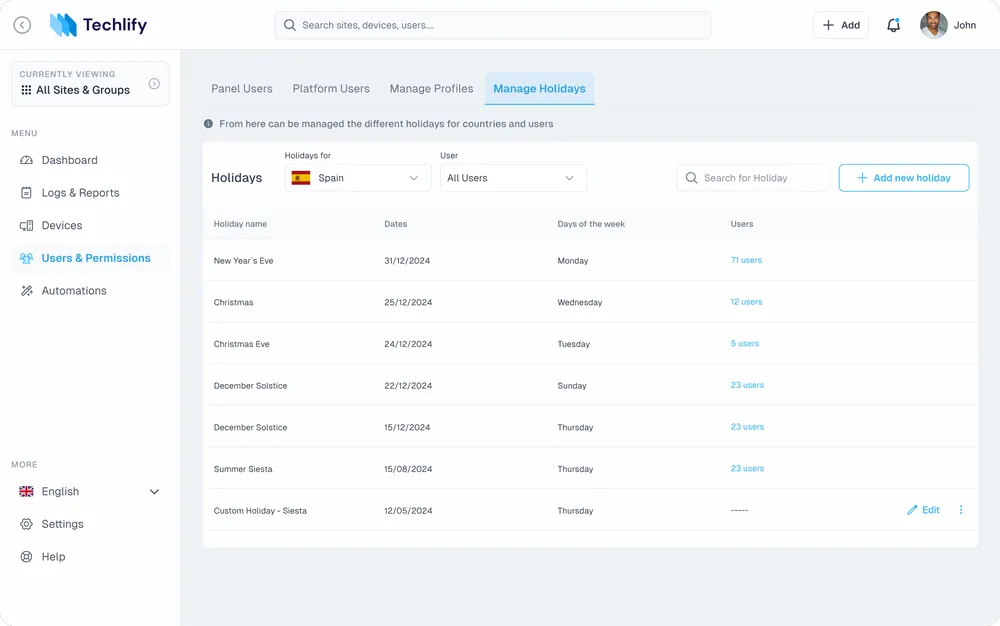Switch to Platform Users tab
The width and height of the screenshot is (1000, 626).
pos(331,89)
